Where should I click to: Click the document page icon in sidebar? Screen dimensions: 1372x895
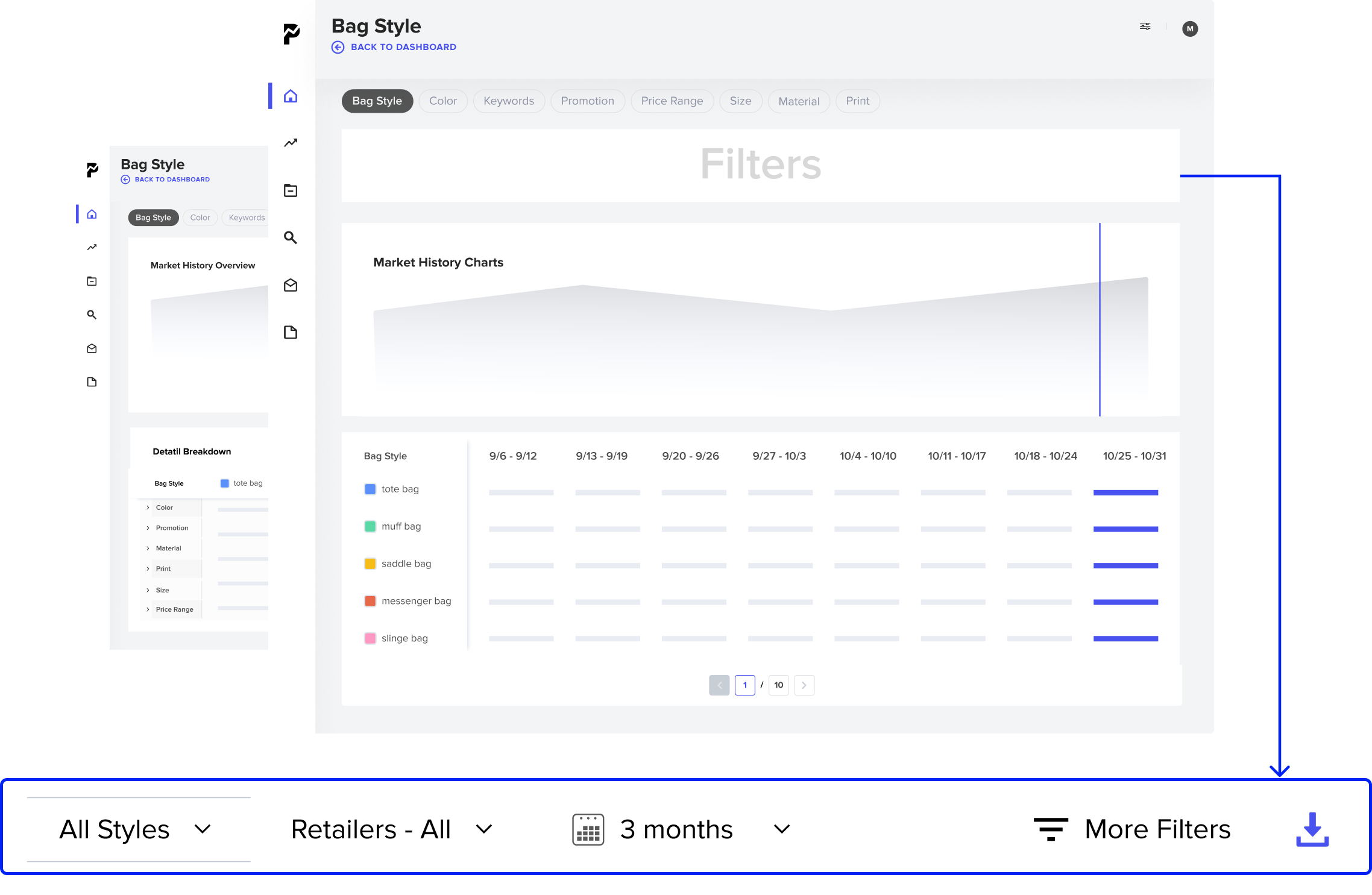[x=291, y=332]
